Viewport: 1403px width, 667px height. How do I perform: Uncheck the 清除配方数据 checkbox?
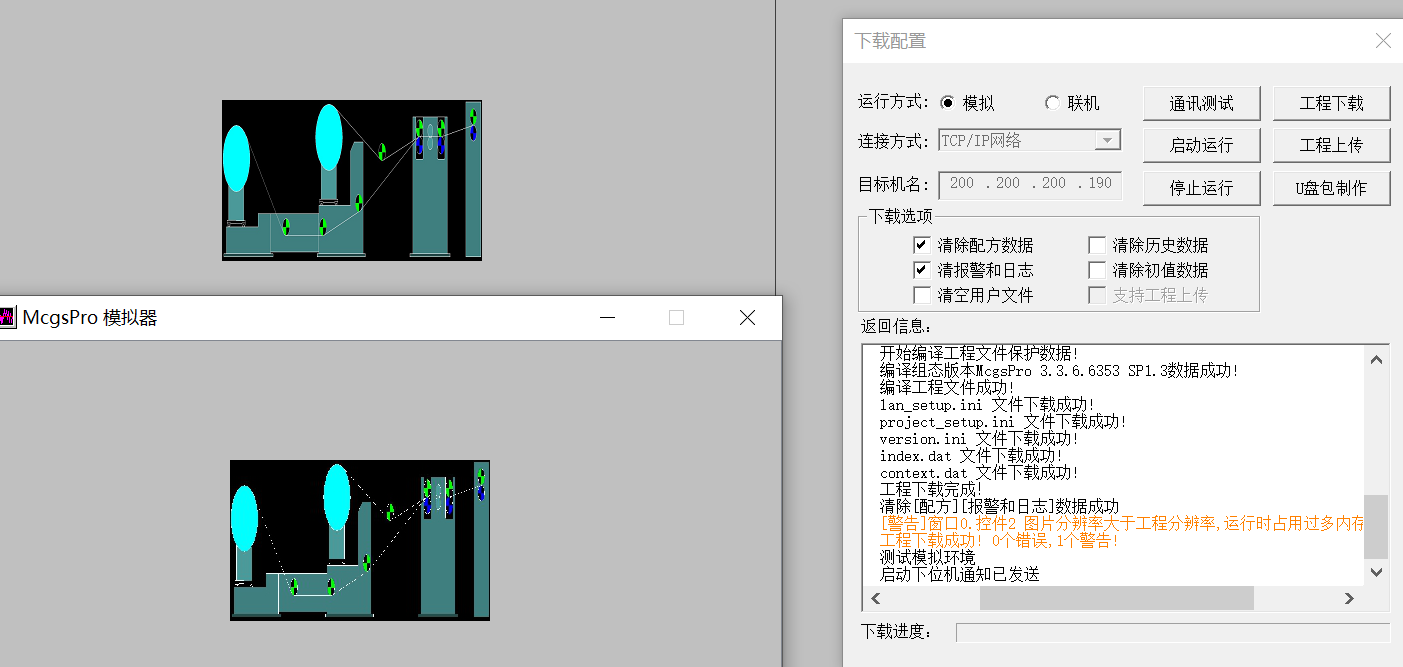(x=921, y=245)
